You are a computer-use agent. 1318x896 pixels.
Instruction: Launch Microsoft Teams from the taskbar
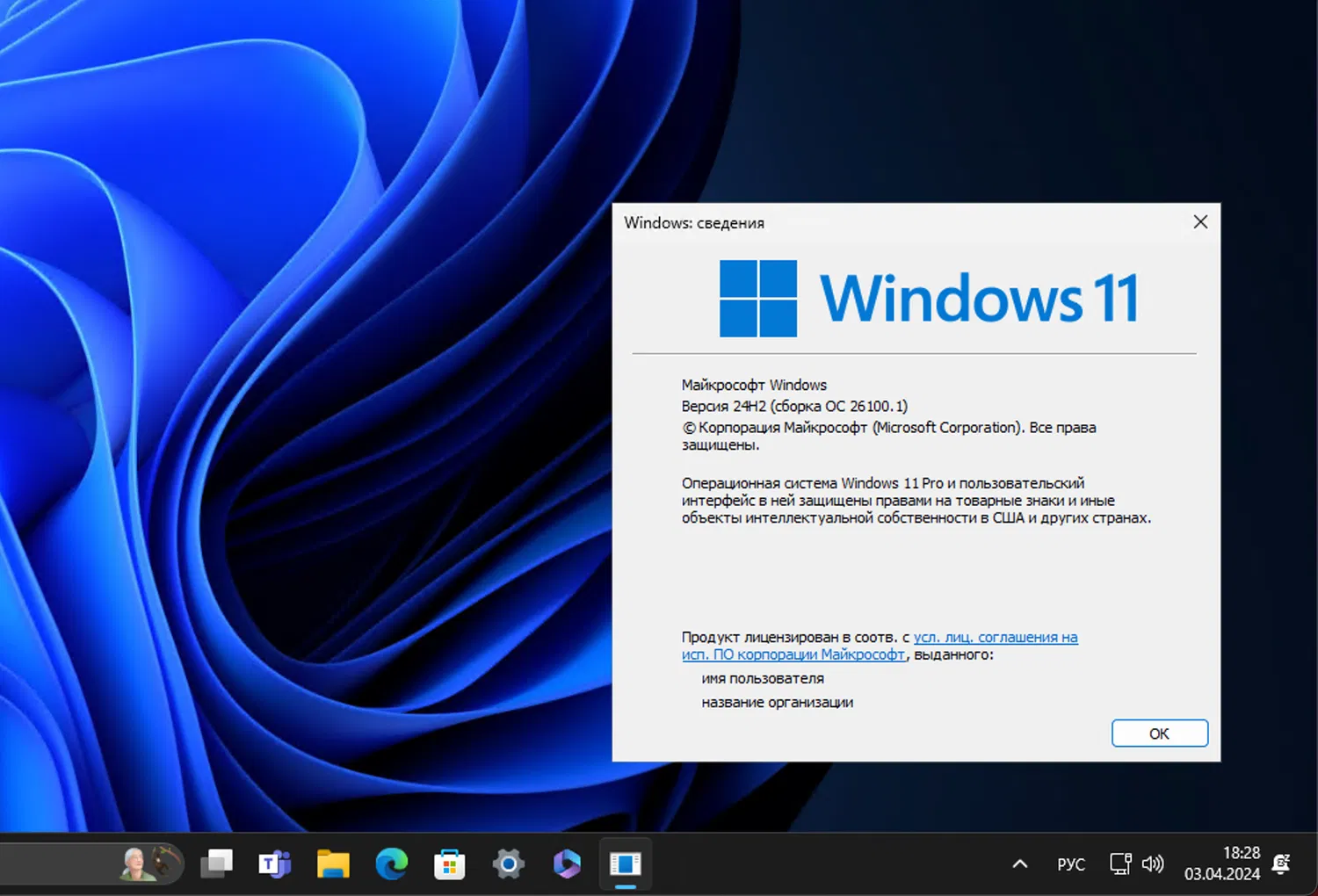click(274, 863)
